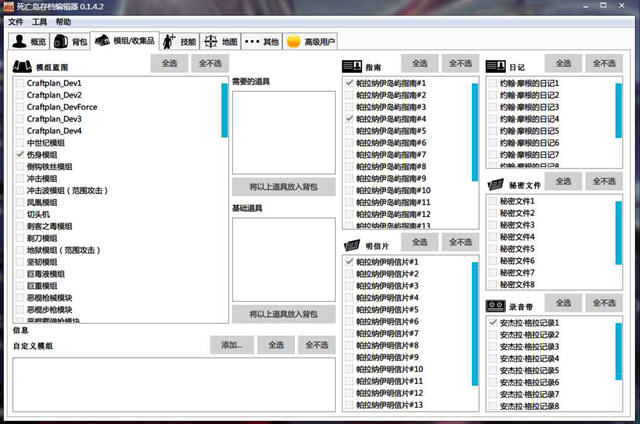
Task: Tick the 切头机 checkbox
Action: tap(20, 214)
